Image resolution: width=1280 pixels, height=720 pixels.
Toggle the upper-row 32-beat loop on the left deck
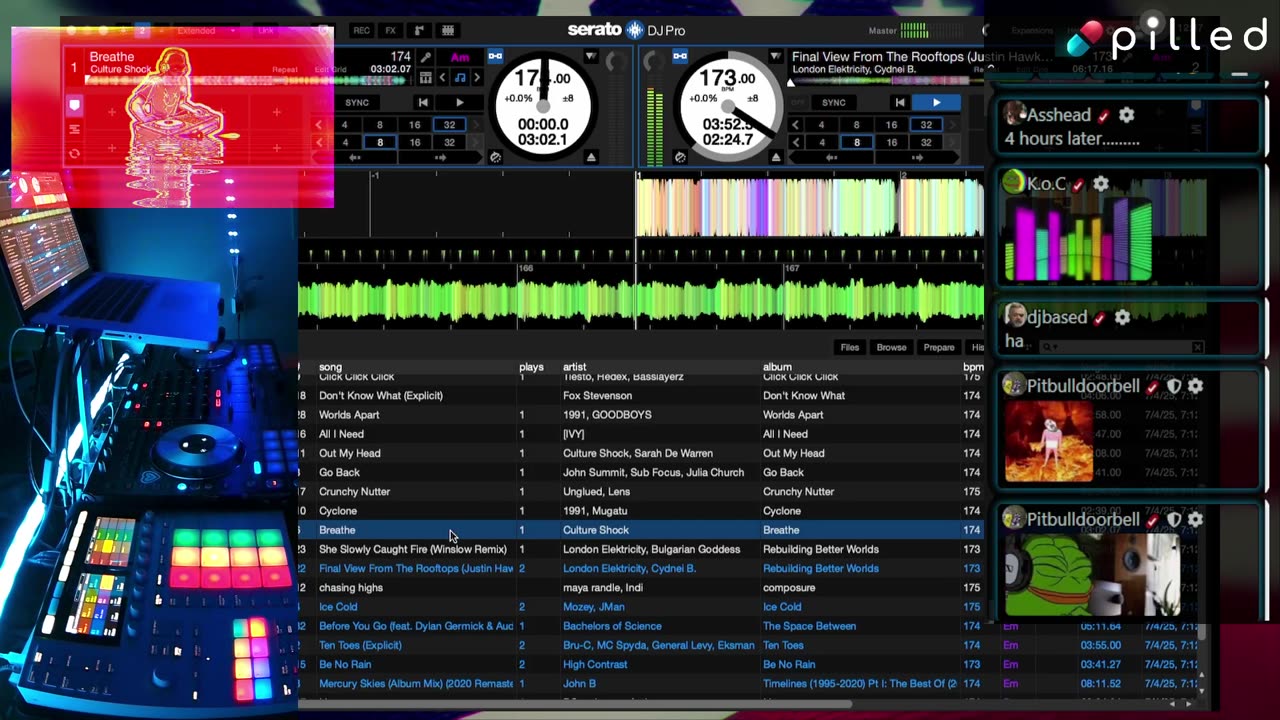(x=449, y=125)
